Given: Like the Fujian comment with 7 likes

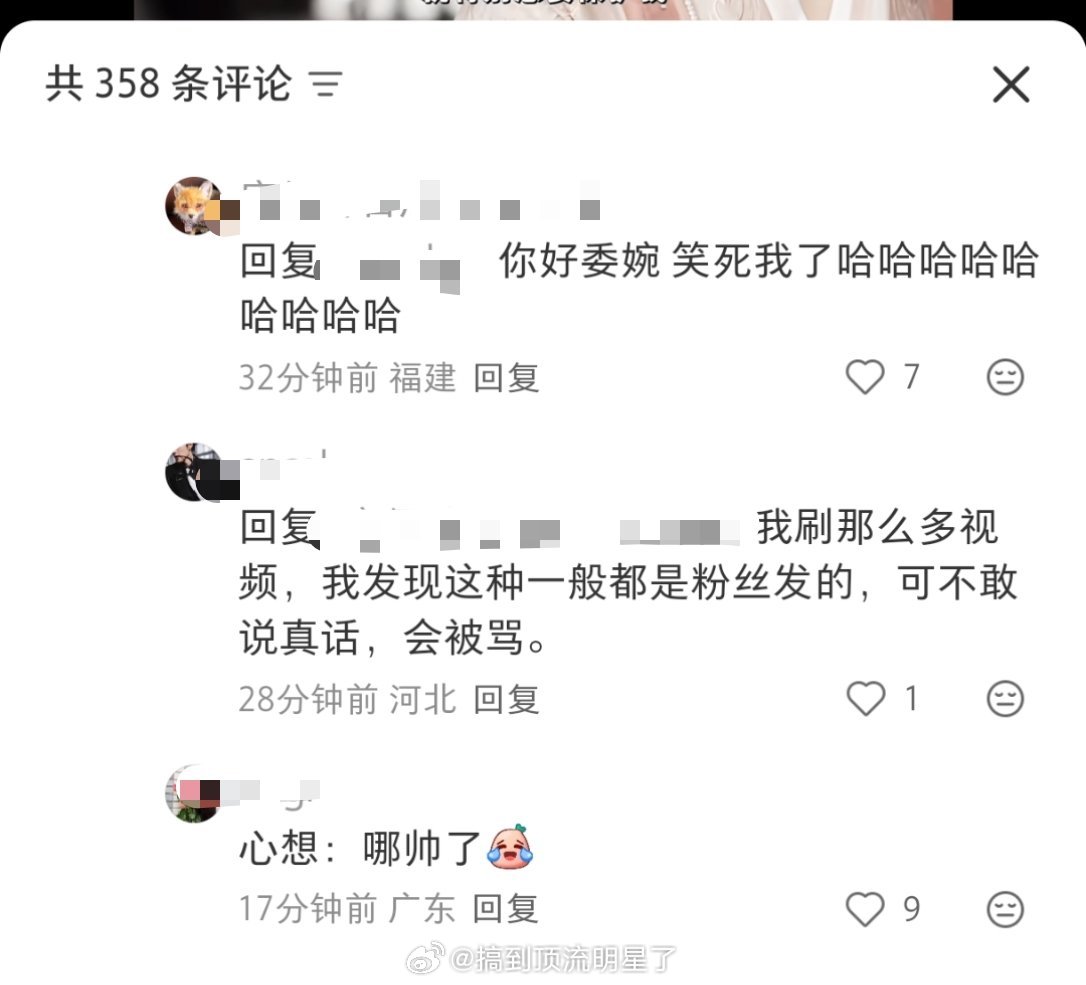Looking at the screenshot, I should (865, 378).
